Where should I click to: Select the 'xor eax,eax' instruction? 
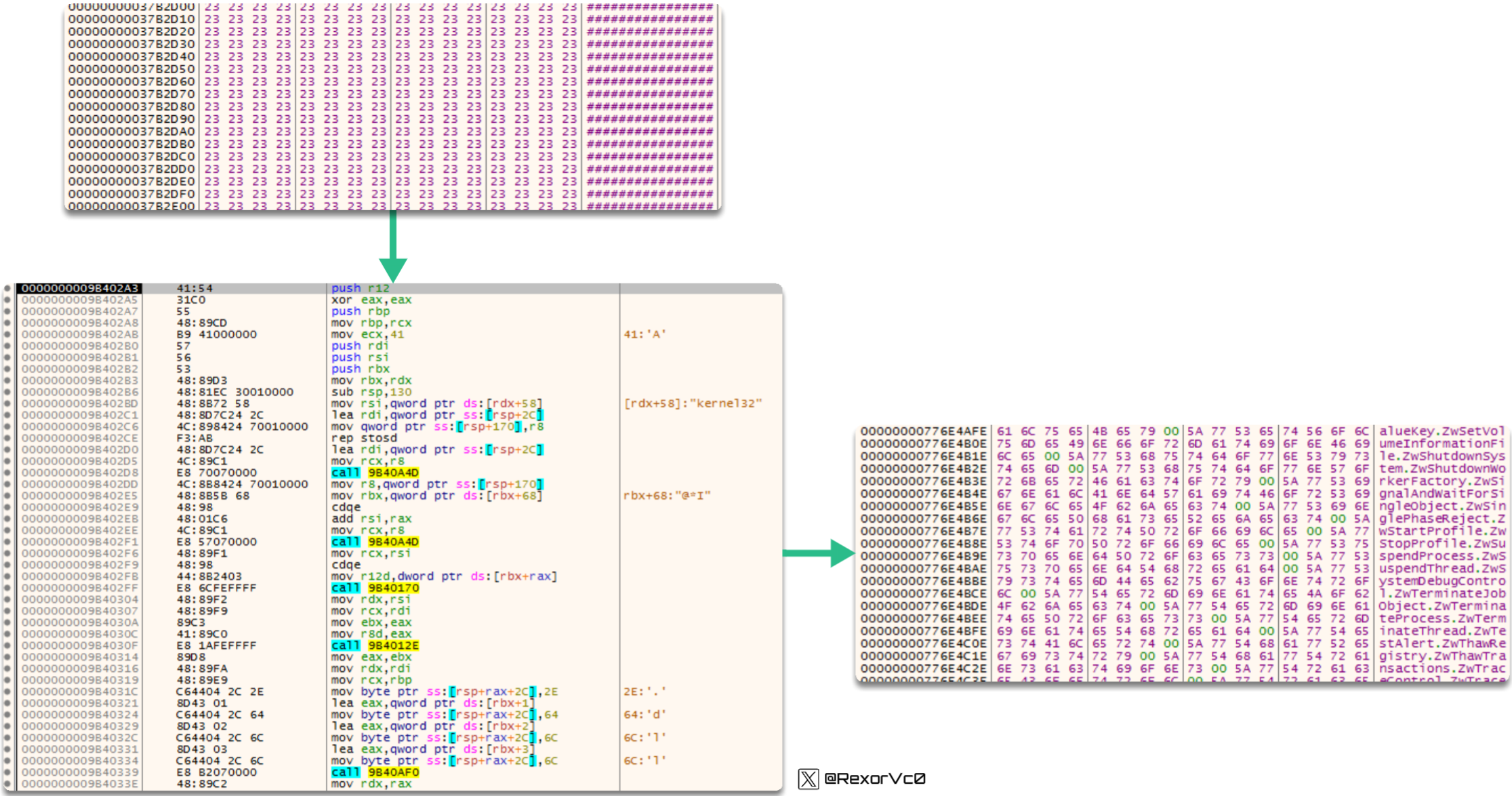click(x=371, y=300)
